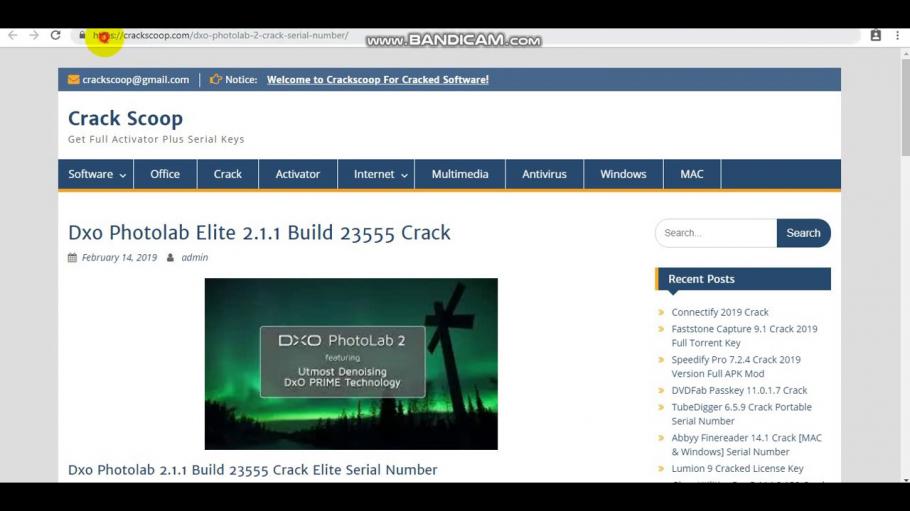Image resolution: width=910 pixels, height=511 pixels.
Task: Click the browser forward arrow
Action: tap(34, 35)
